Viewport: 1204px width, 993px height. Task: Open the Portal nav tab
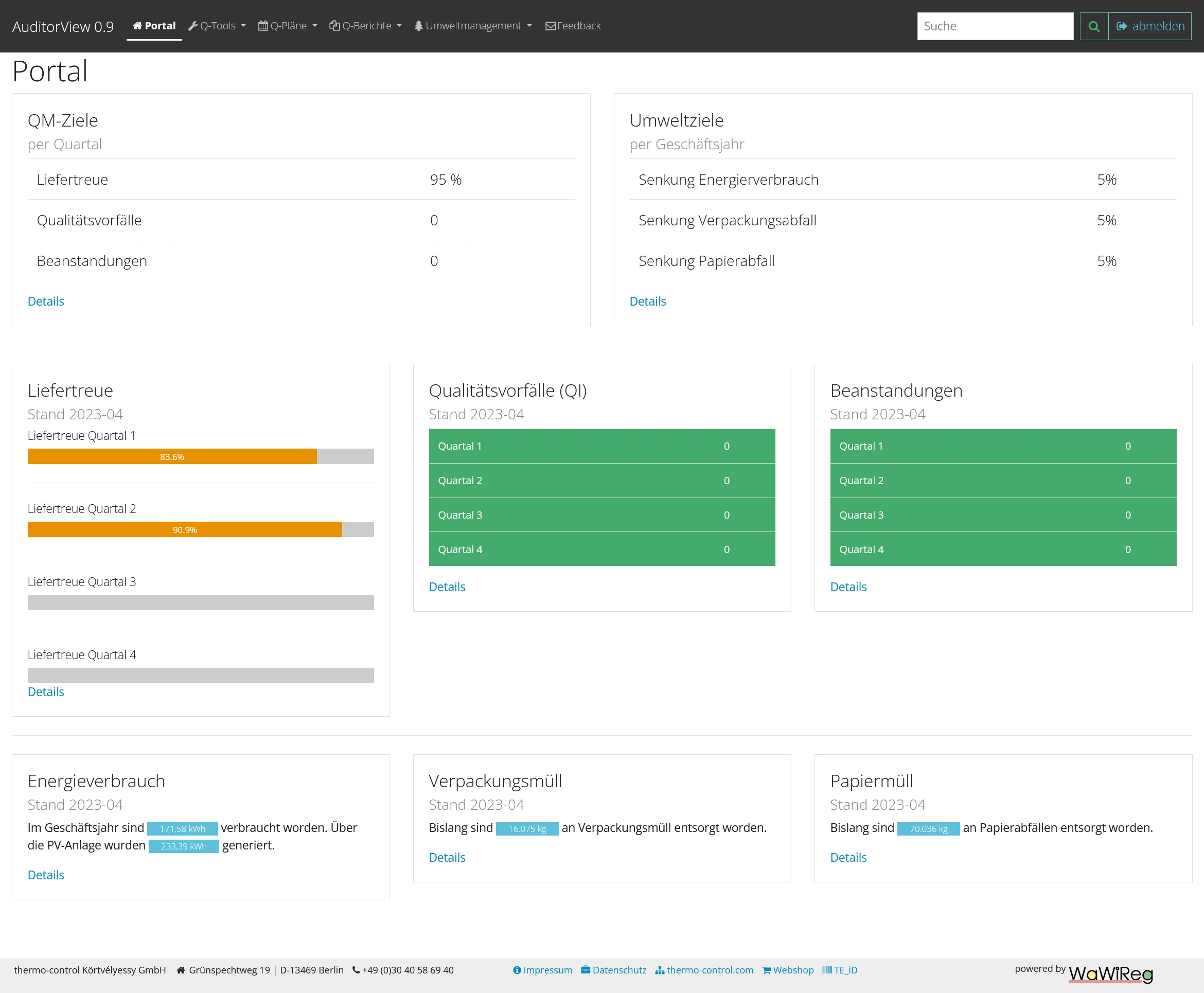[x=154, y=26]
